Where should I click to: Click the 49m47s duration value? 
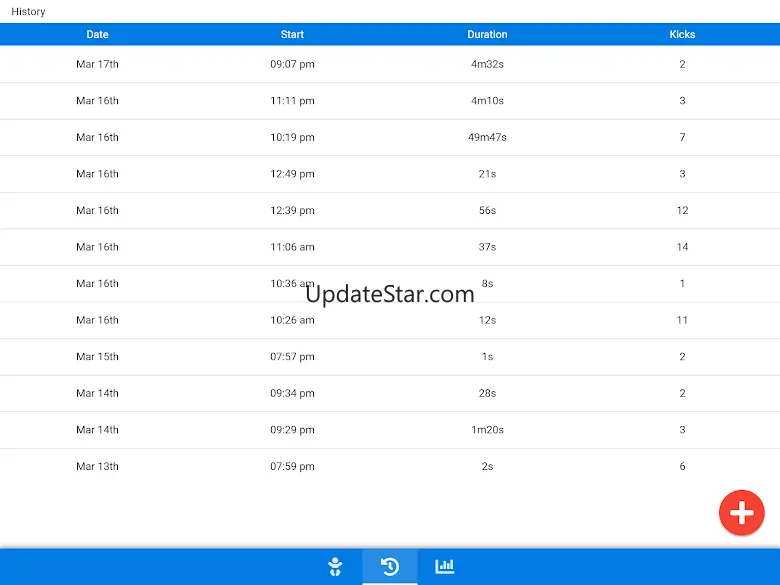[x=487, y=137]
